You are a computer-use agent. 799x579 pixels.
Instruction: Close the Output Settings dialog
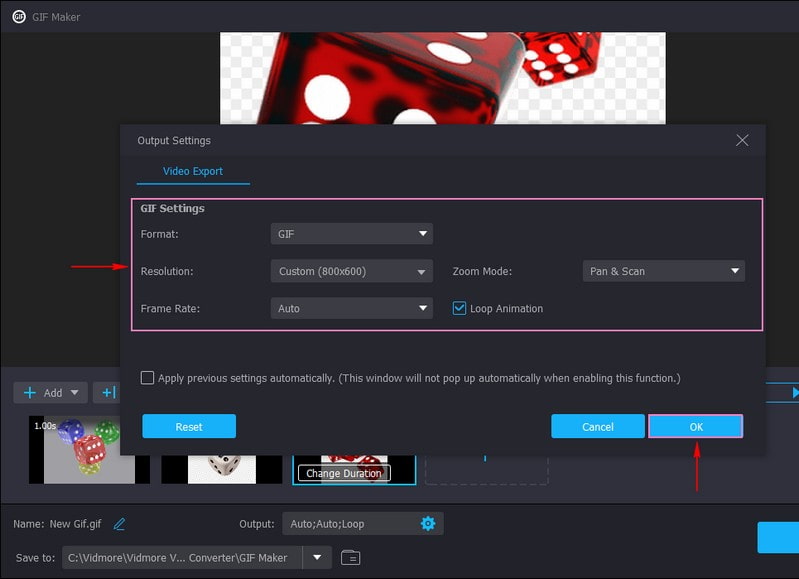(742, 140)
